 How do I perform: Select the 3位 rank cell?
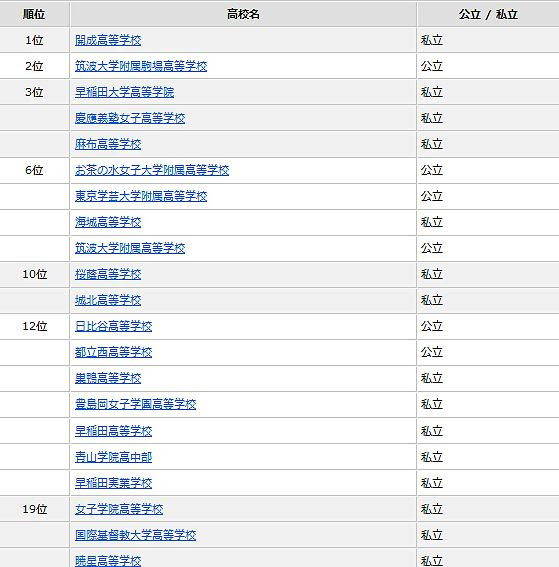[x=34, y=92]
